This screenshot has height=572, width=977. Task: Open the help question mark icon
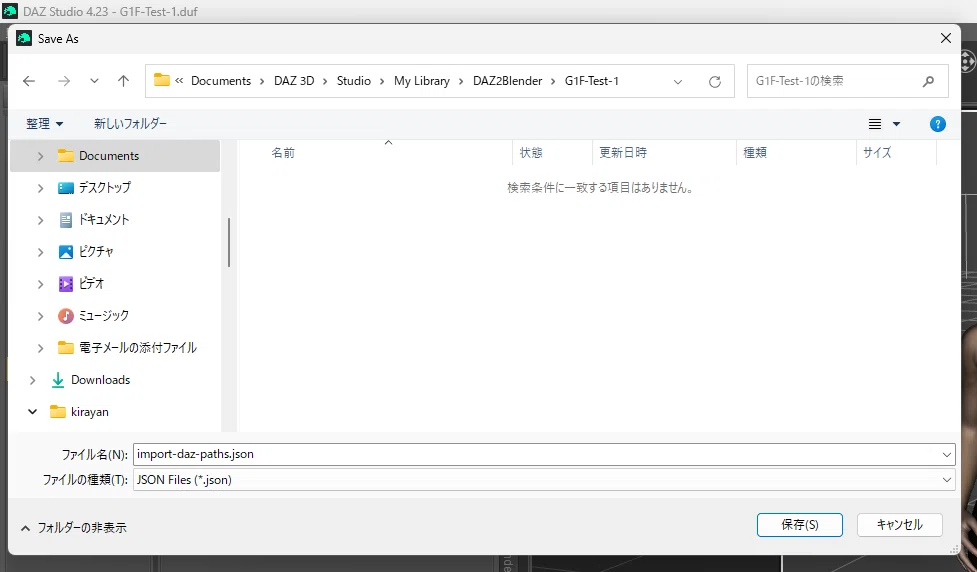coord(937,124)
